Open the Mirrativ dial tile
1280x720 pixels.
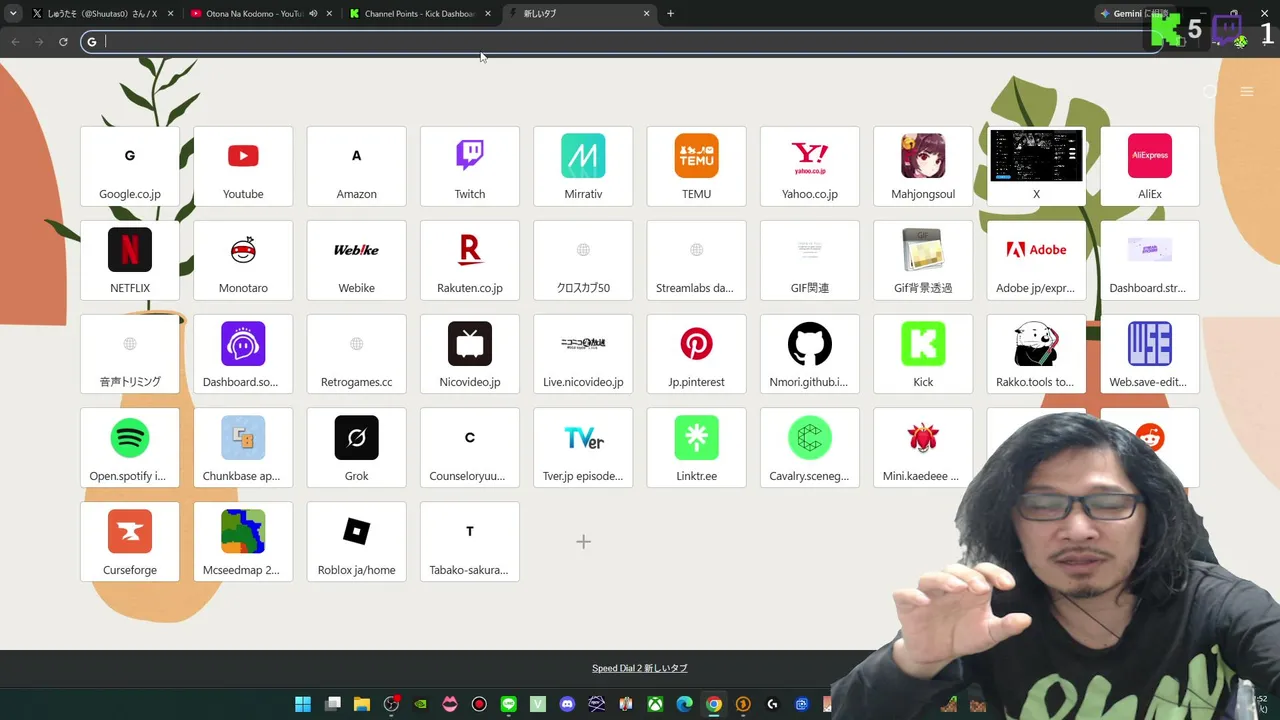point(583,166)
